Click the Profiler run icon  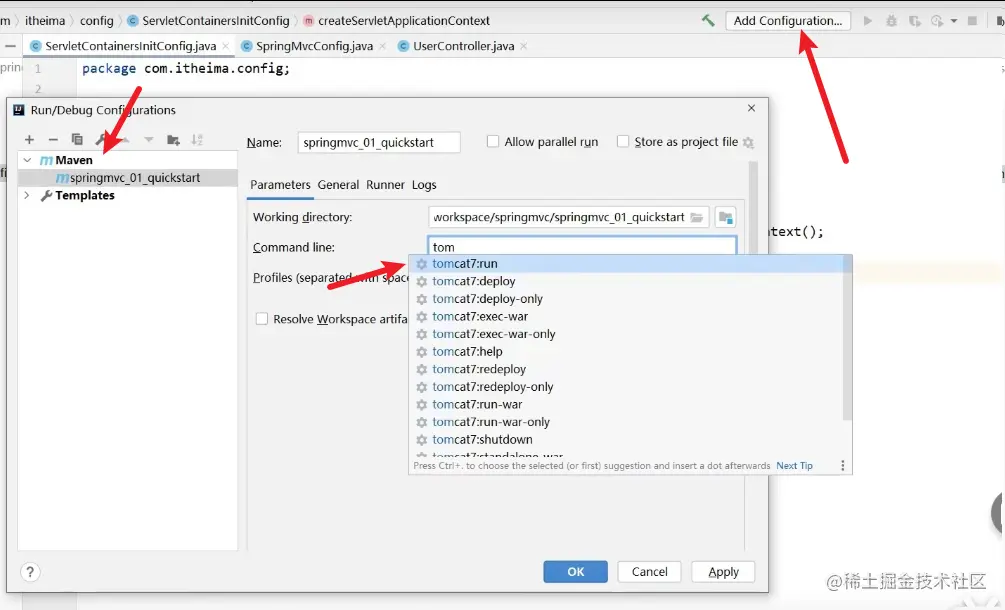937,21
